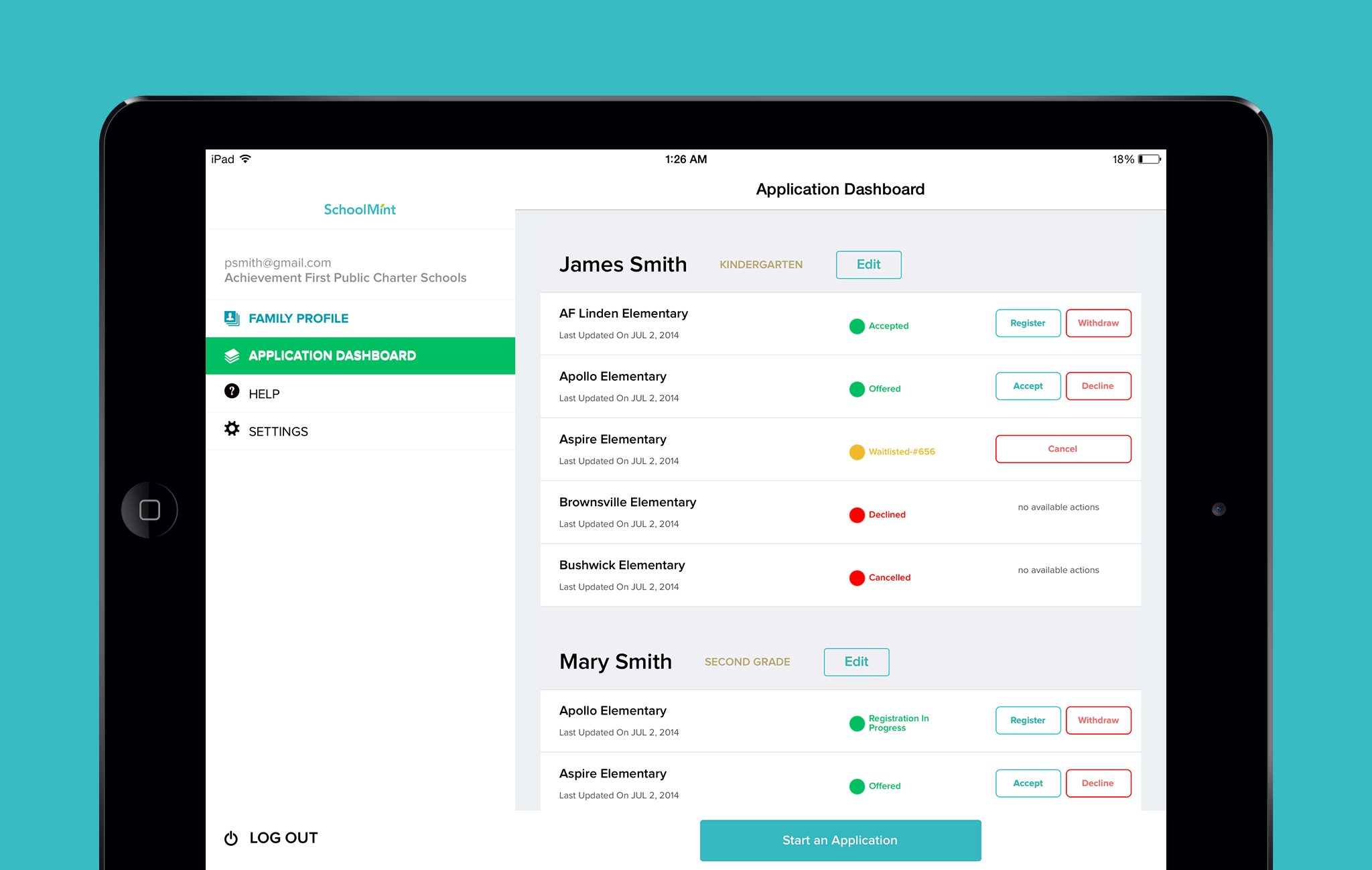Click the power icon next to Log Out
The height and width of the screenshot is (870, 1372).
(x=231, y=838)
